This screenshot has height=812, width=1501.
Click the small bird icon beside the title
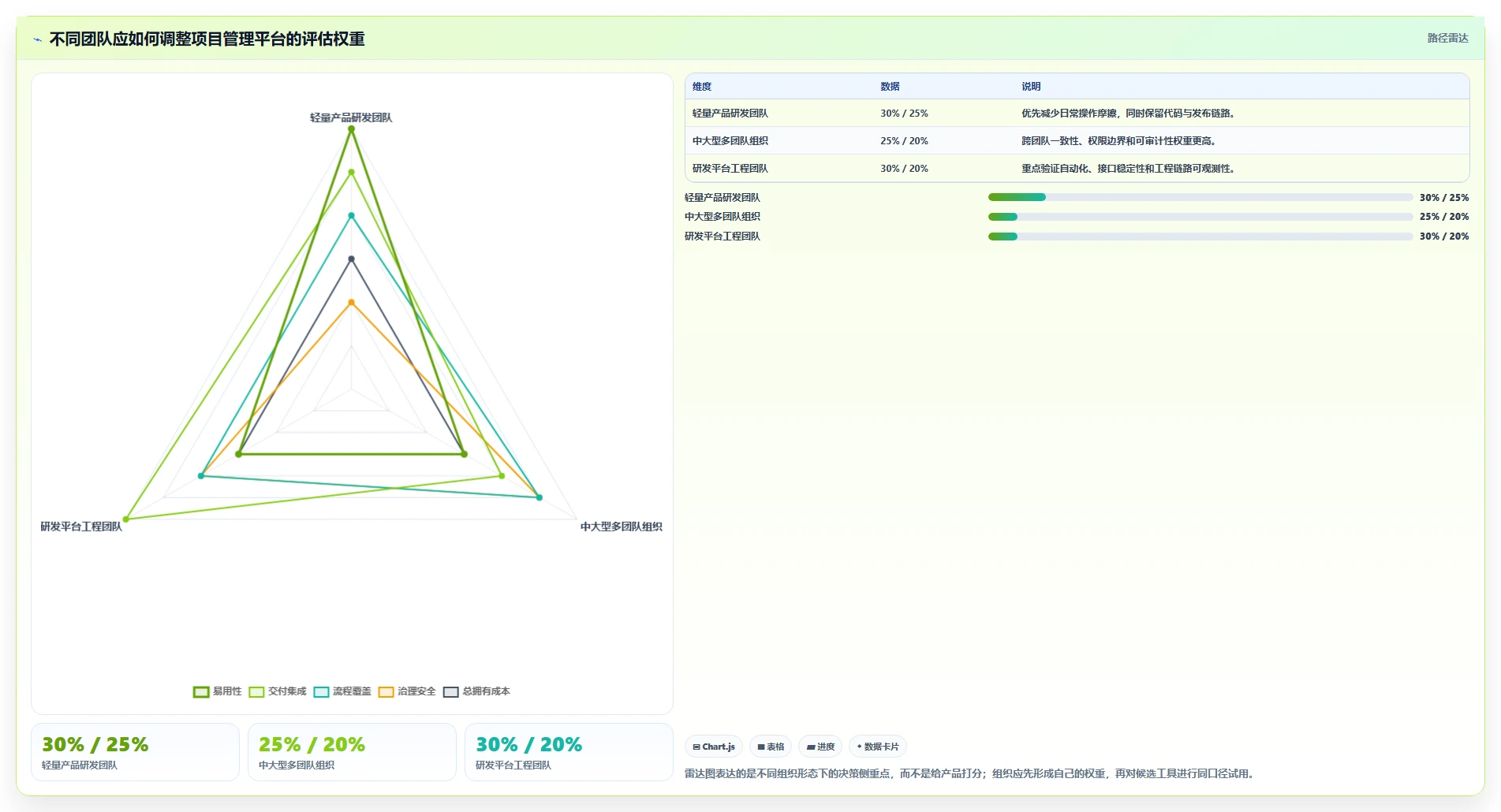(37, 39)
